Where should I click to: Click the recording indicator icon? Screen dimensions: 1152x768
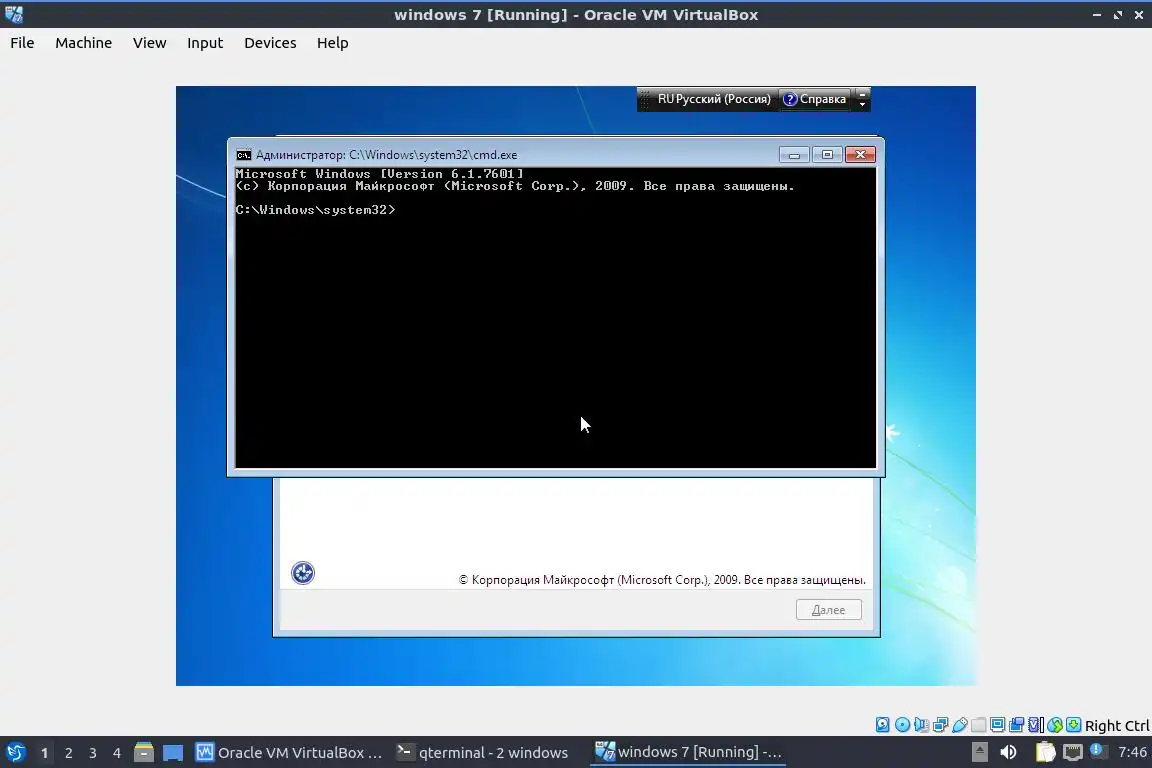coord(1017,725)
